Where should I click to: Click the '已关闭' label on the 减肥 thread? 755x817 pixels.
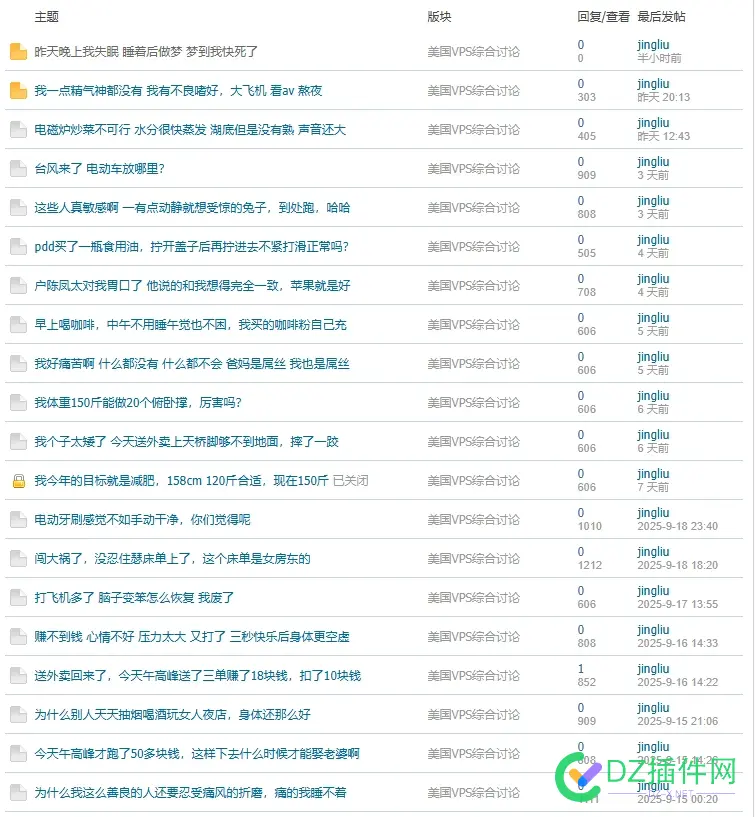click(350, 481)
